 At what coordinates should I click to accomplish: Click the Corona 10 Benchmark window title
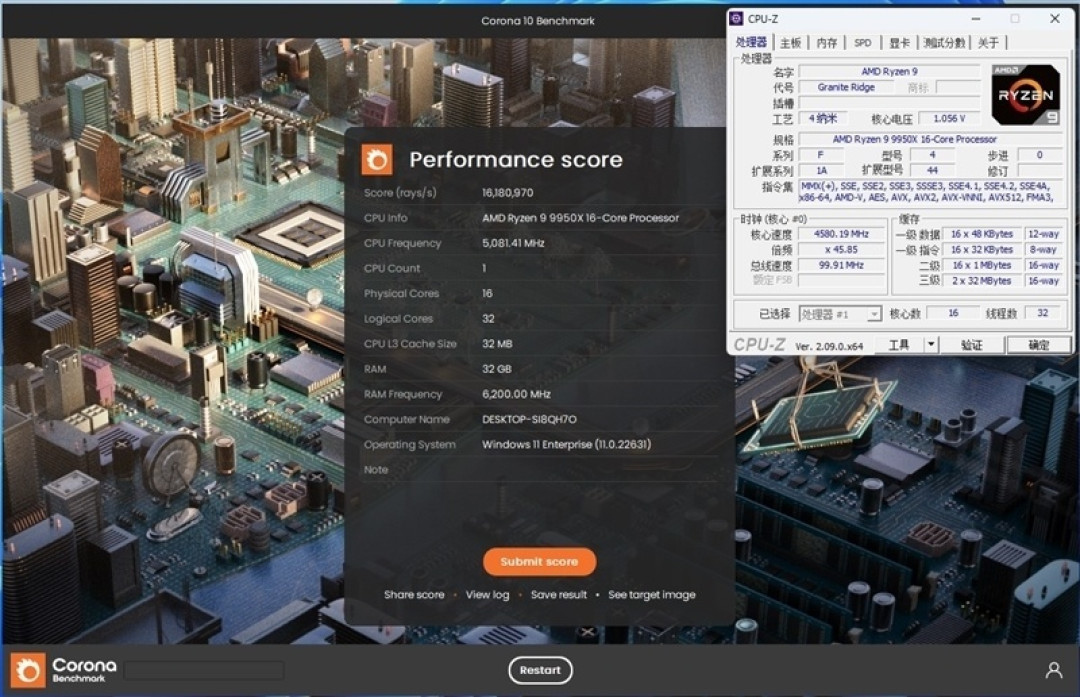click(537, 21)
